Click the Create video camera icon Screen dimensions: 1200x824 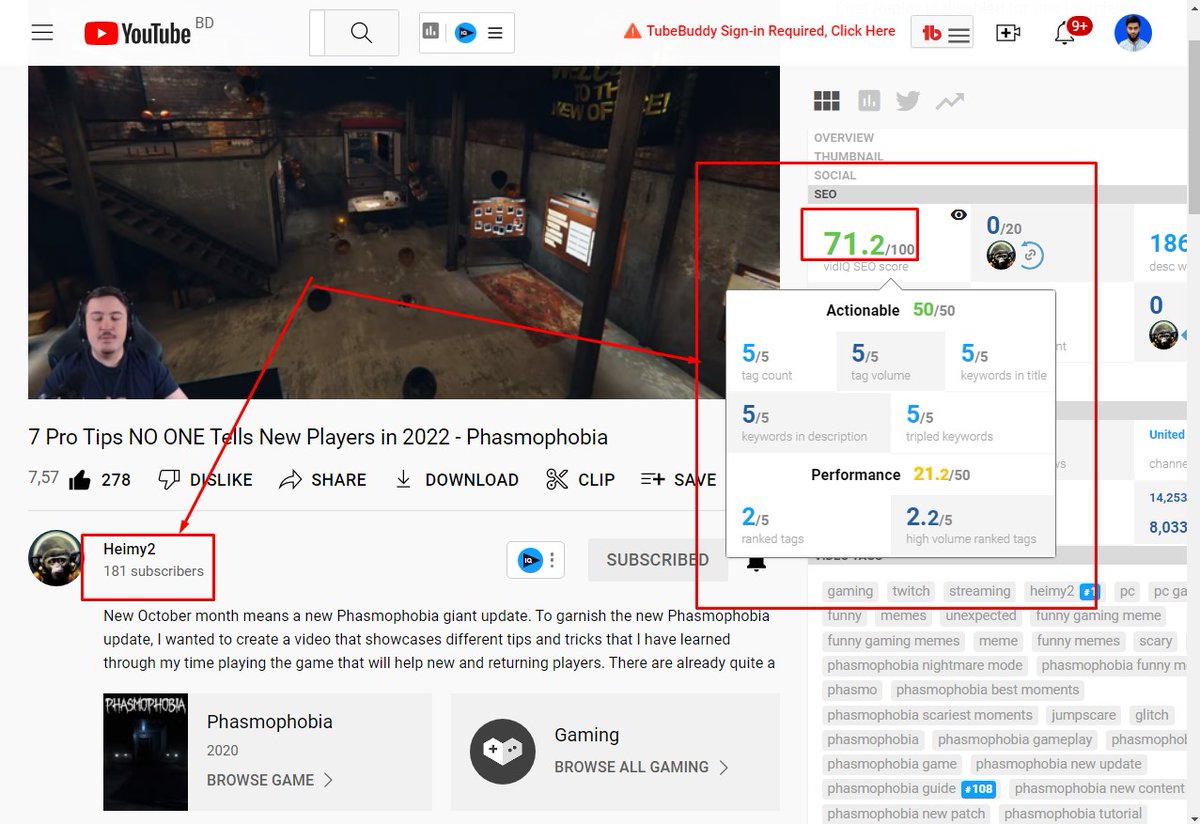pyautogui.click(x=1009, y=33)
